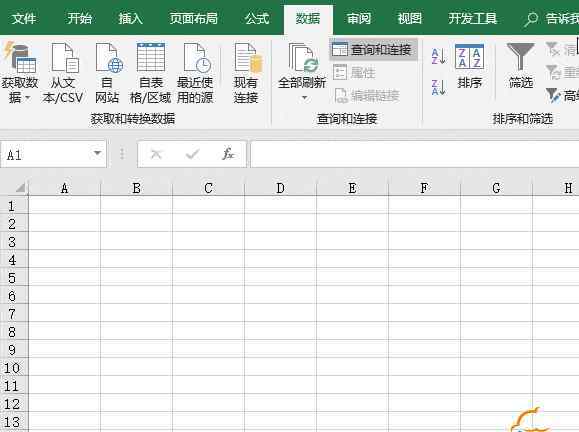Click the select-all corner triangle

[x=21, y=188]
